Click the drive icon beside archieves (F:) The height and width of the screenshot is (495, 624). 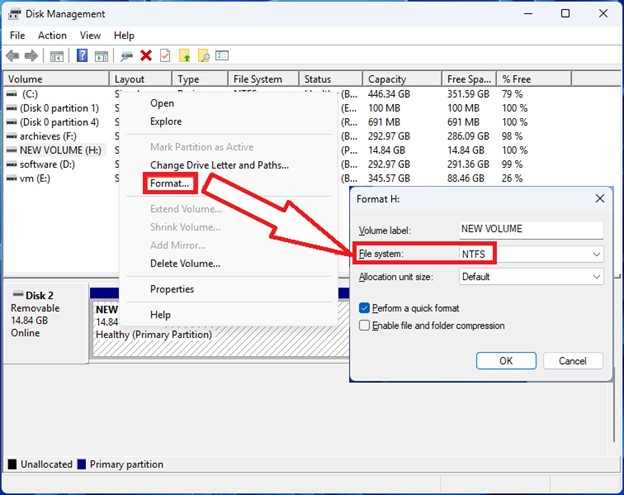[12, 136]
